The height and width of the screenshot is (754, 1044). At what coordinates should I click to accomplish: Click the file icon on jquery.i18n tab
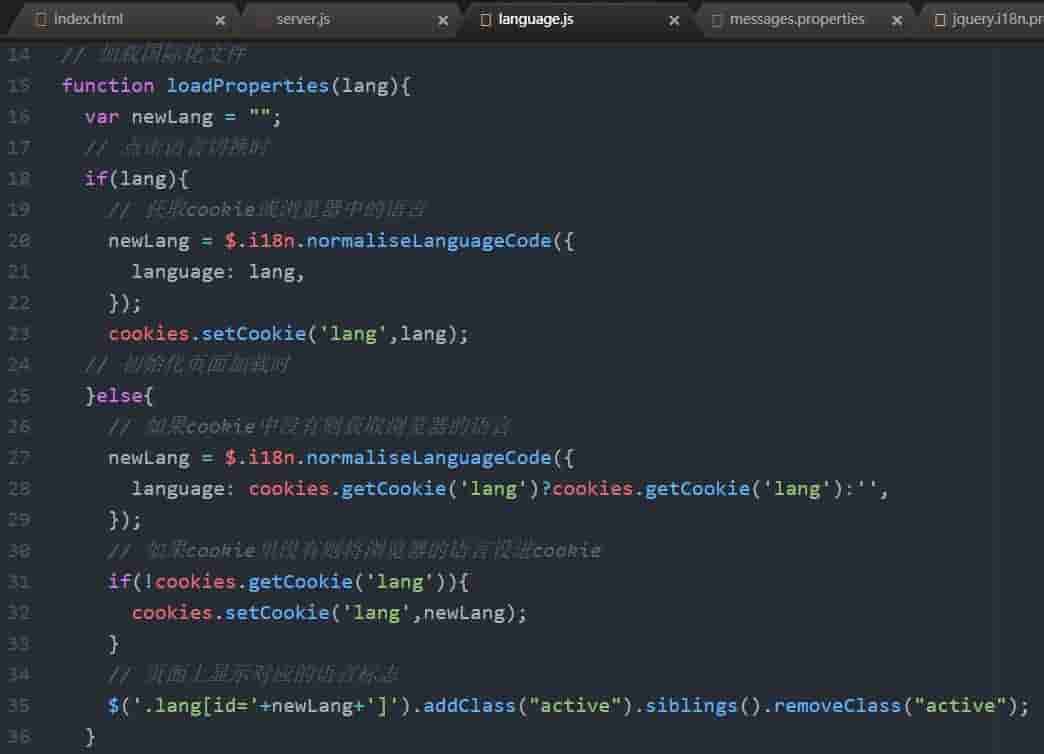point(939,20)
